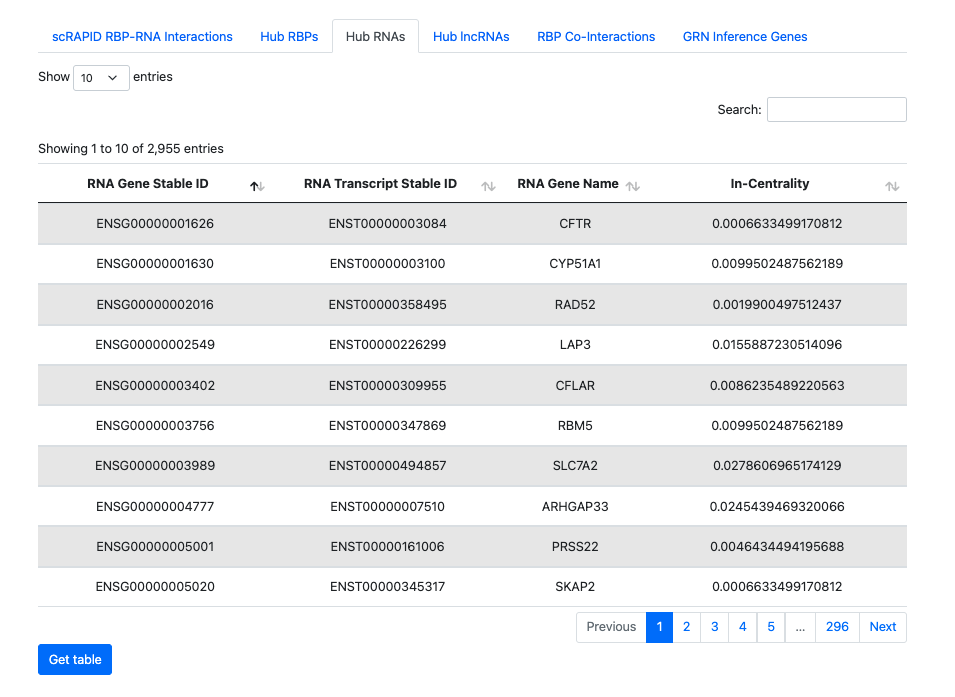Click RNA Transcript Stable ID sort icon
This screenshot has width=955, height=697.
pos(488,186)
